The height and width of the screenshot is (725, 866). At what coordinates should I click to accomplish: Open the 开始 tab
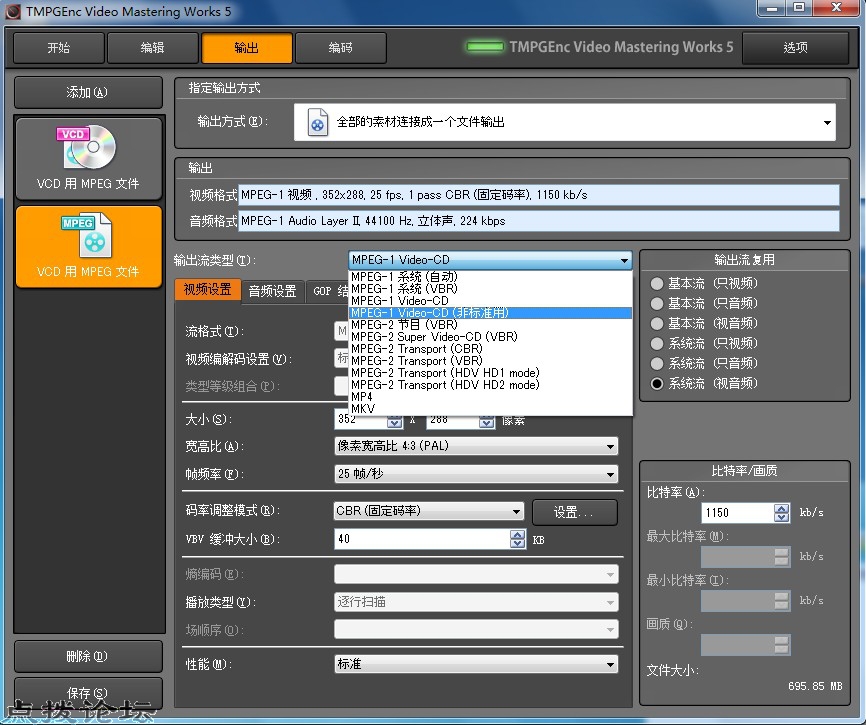point(59,47)
